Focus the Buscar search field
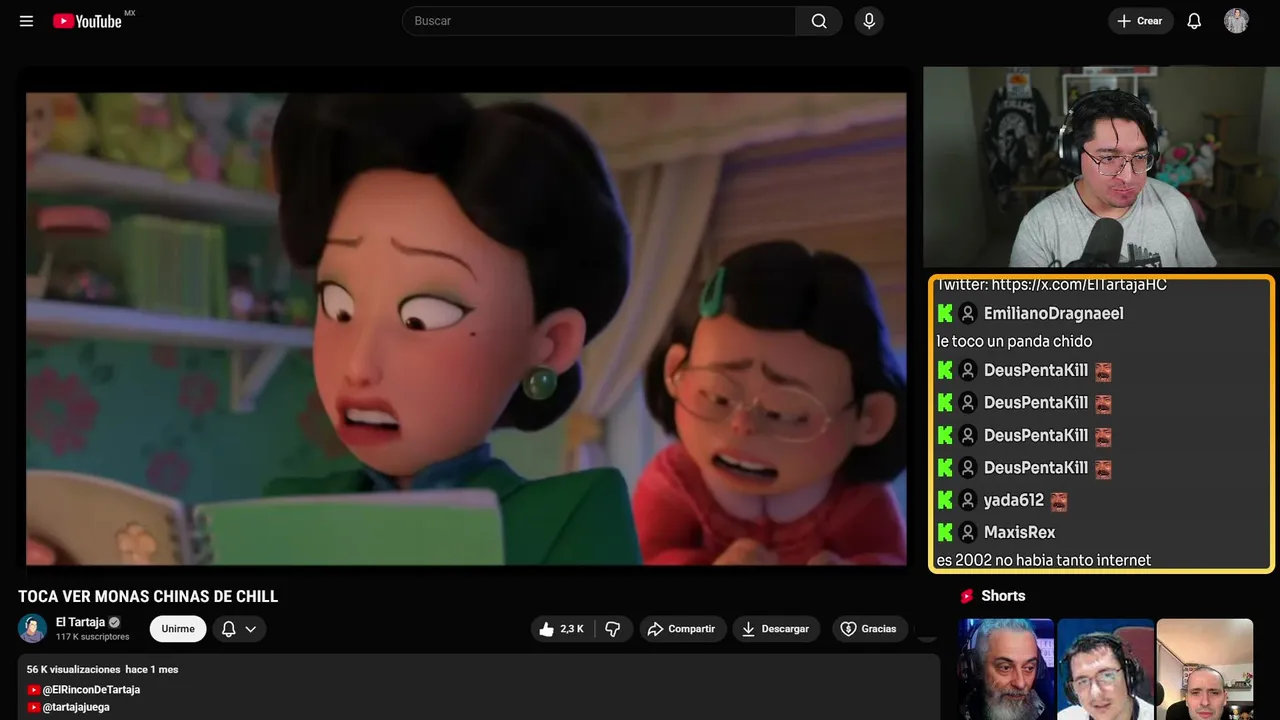The image size is (1280, 720). tap(600, 21)
